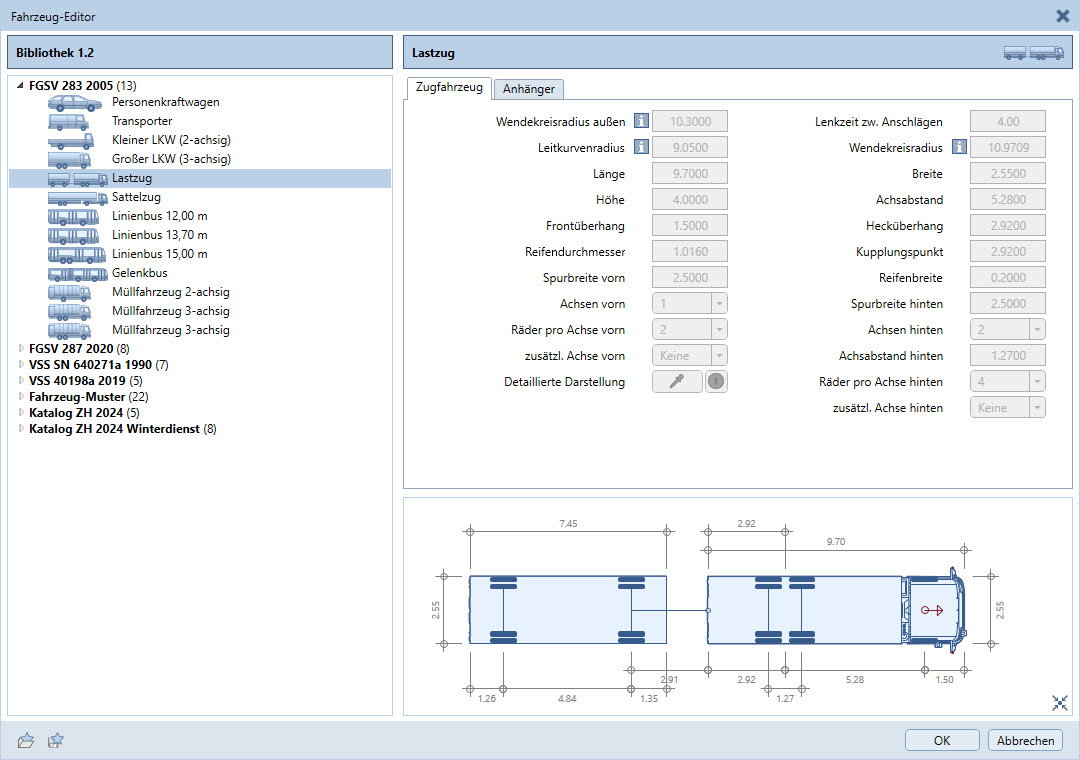Select the Personenkraftwagen car icon

[x=75, y=102]
